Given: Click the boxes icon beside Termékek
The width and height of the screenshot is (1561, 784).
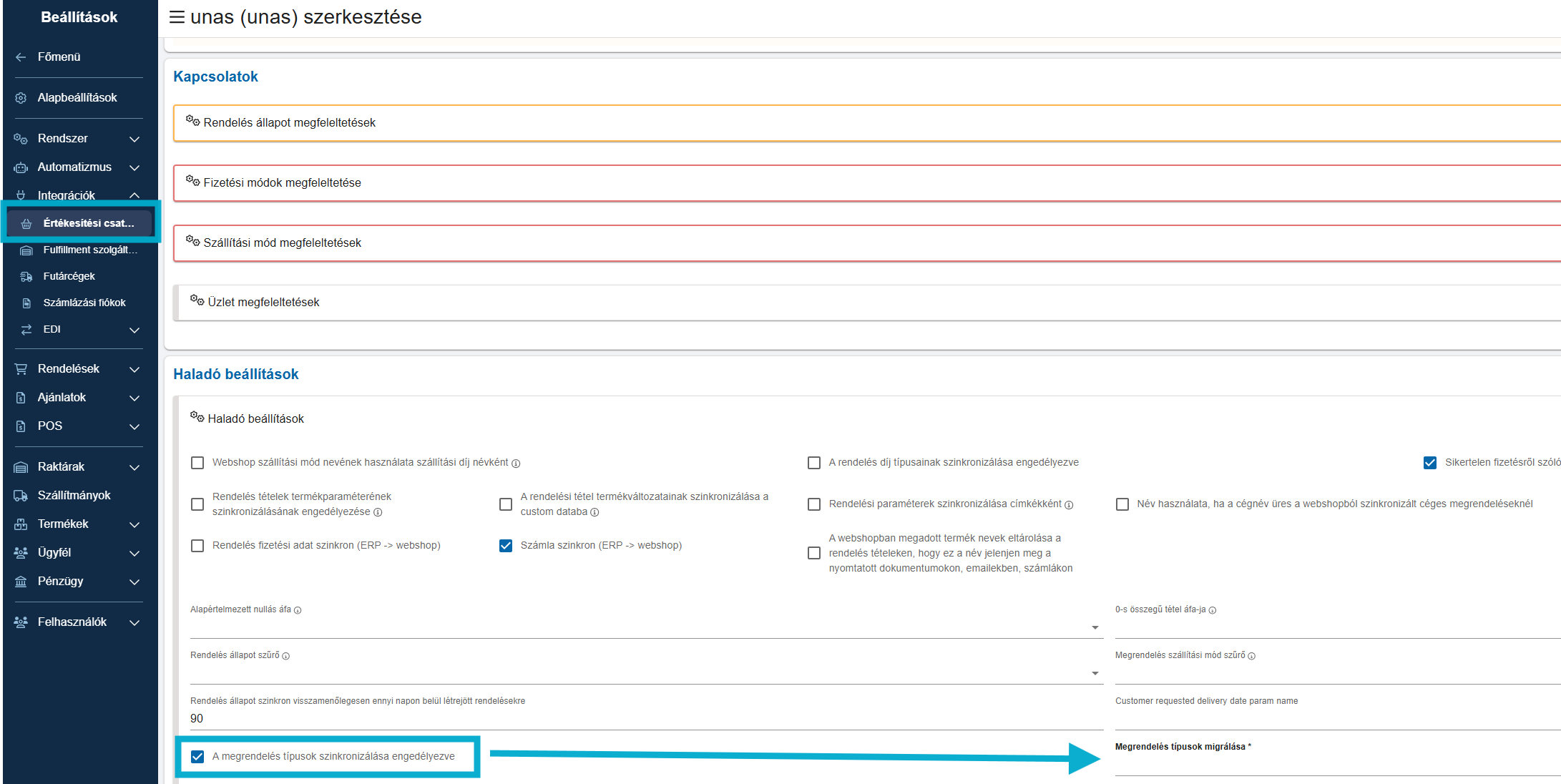Looking at the screenshot, I should coord(21,524).
